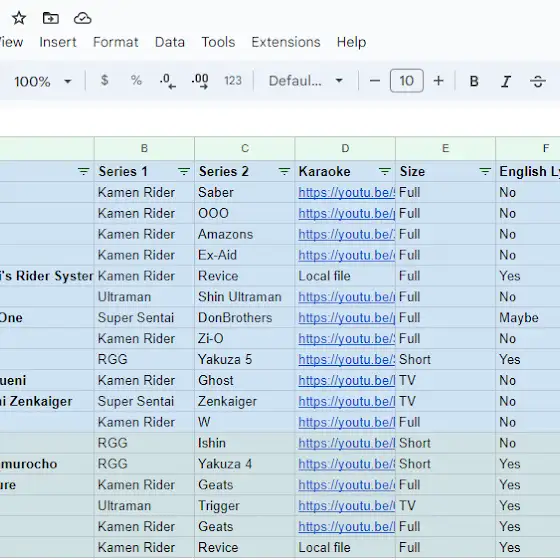Select the 'Yakuza 4' cell
The height and width of the screenshot is (560, 560).
coord(245,464)
